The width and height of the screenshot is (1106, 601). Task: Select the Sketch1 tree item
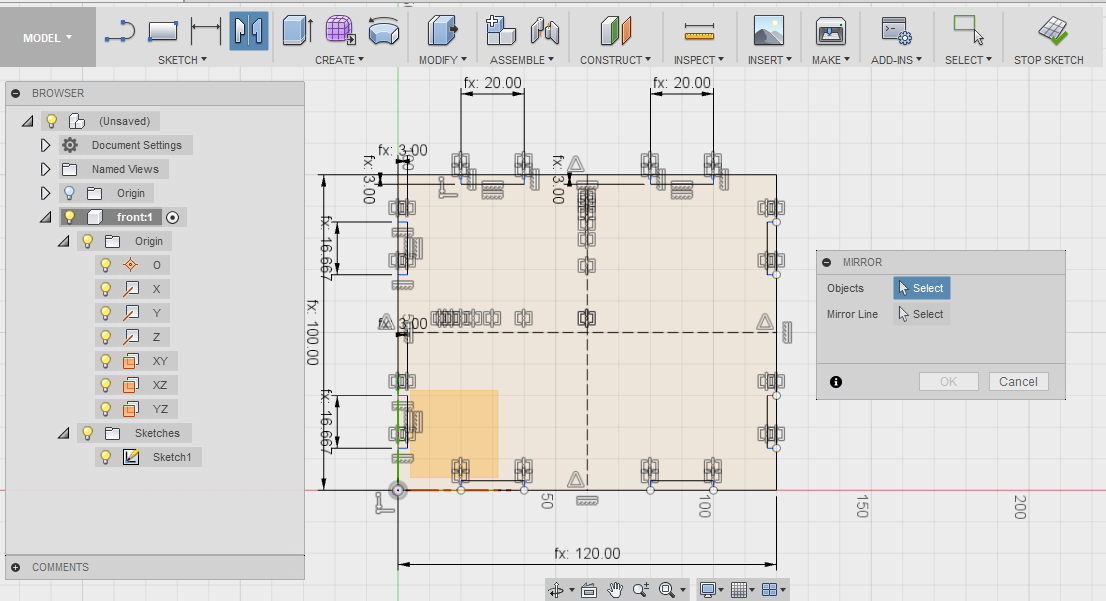pos(172,457)
